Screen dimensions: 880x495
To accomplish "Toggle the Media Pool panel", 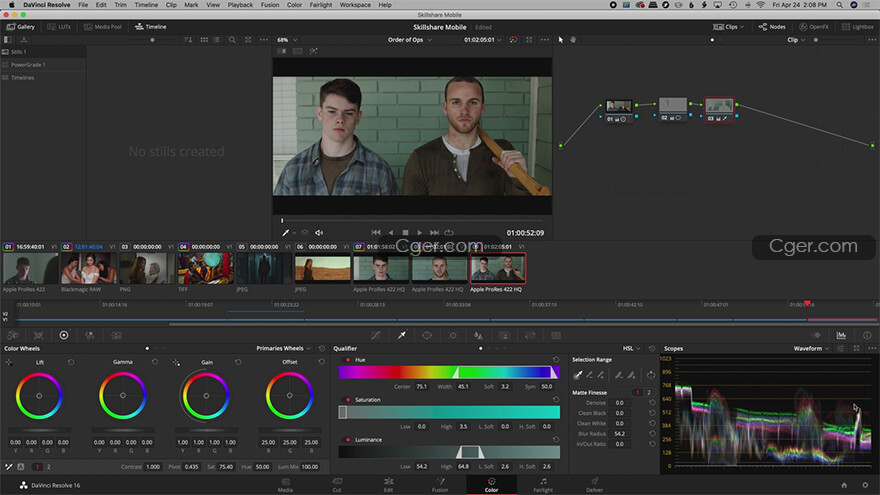I will (x=103, y=26).
